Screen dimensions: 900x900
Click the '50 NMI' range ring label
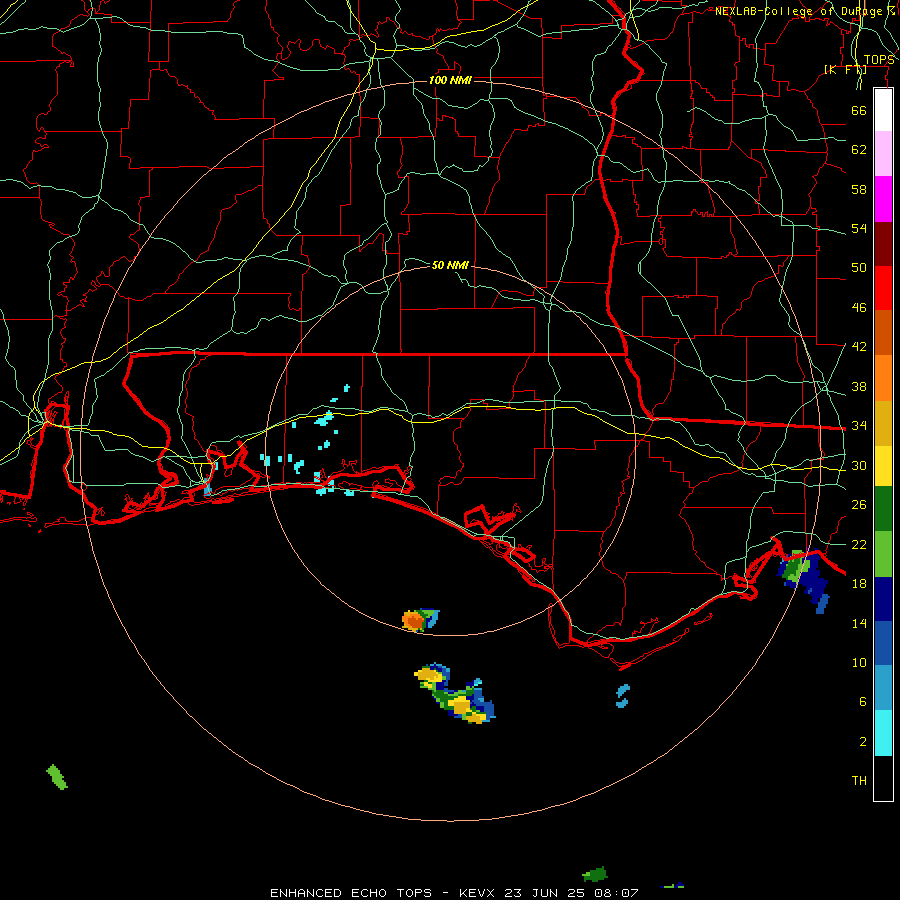coord(450,265)
